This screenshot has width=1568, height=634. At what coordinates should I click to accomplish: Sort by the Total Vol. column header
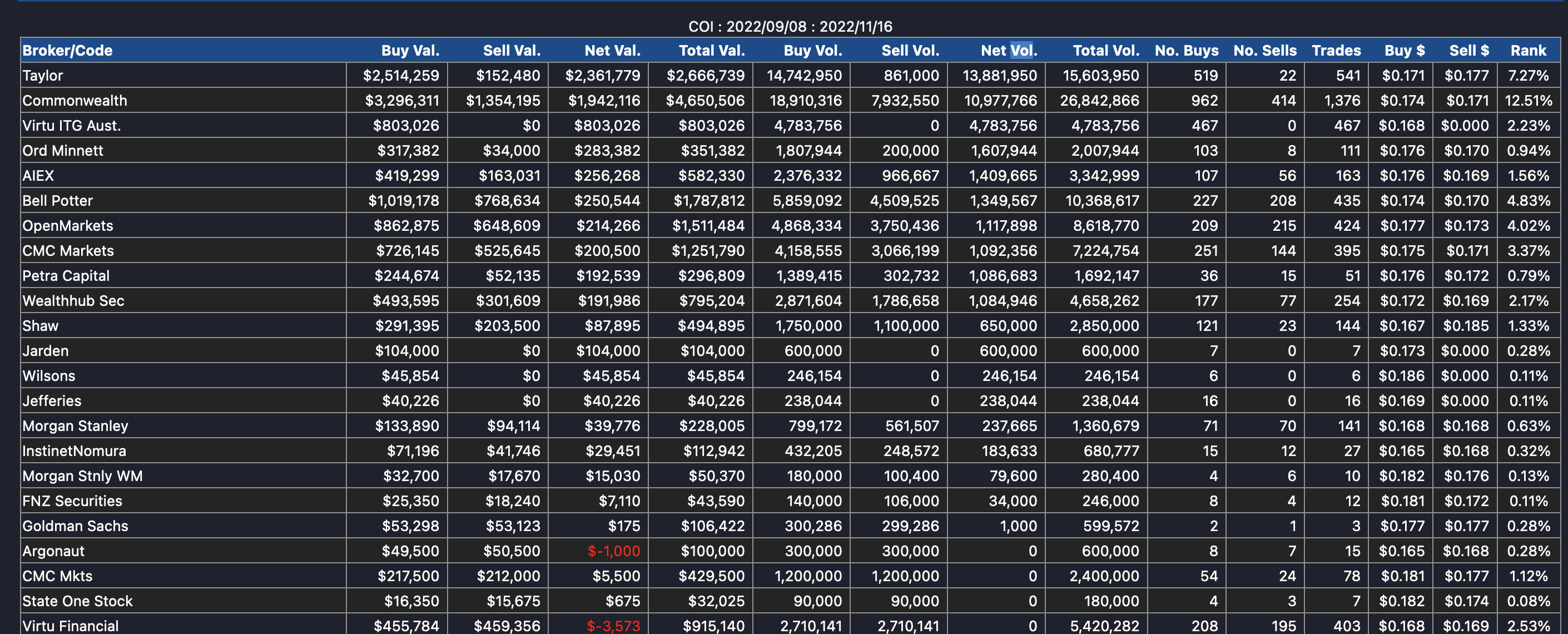pos(1106,51)
